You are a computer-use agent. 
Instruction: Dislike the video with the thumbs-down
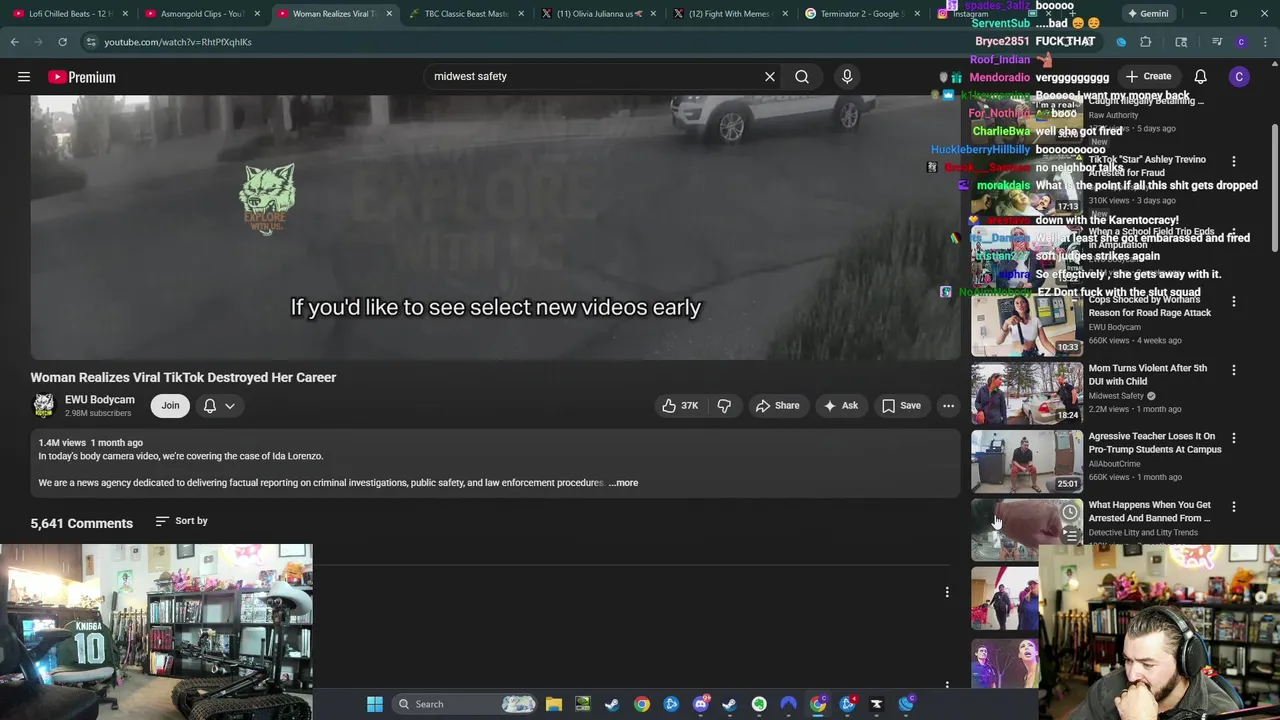coord(724,405)
